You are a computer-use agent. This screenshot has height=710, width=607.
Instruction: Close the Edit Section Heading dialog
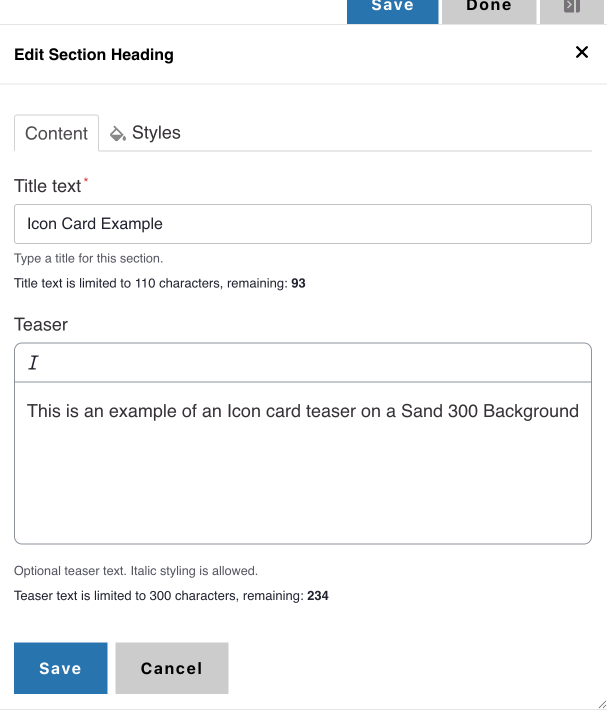[582, 53]
